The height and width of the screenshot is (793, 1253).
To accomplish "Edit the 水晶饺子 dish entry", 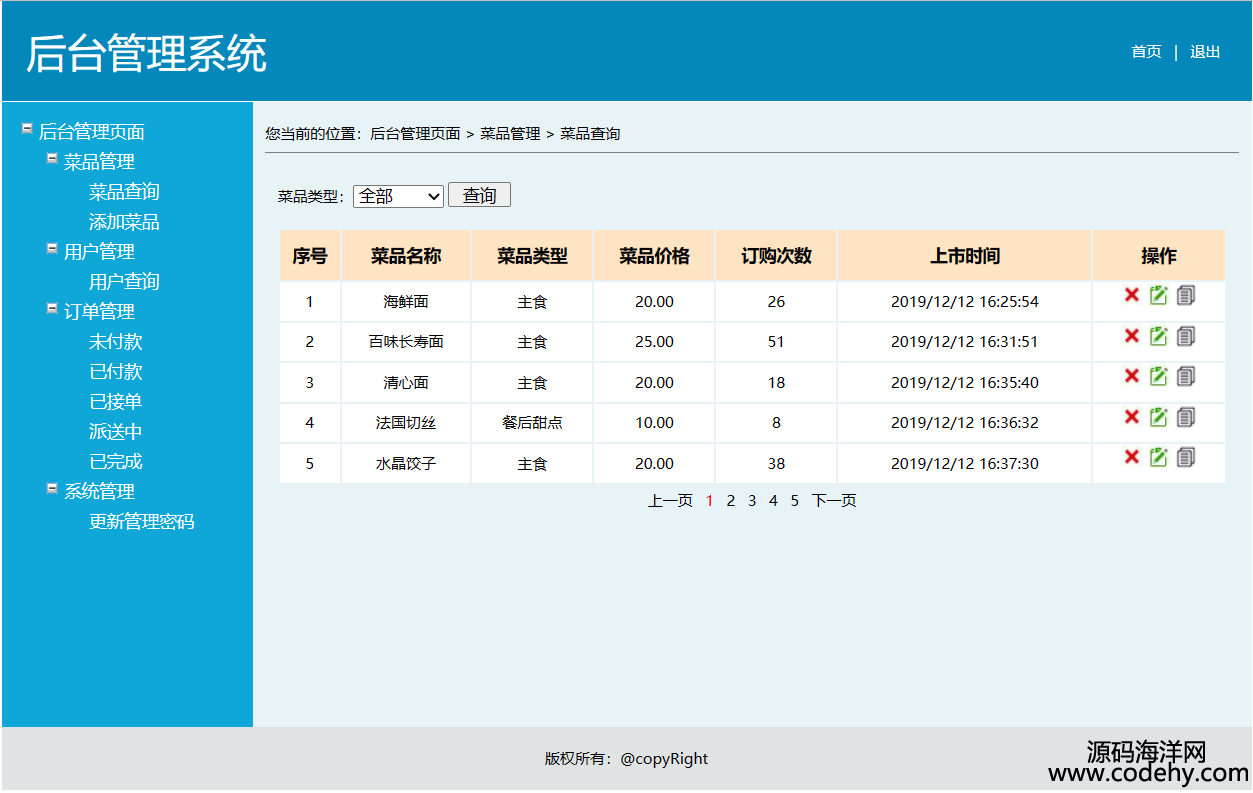I will (1159, 457).
